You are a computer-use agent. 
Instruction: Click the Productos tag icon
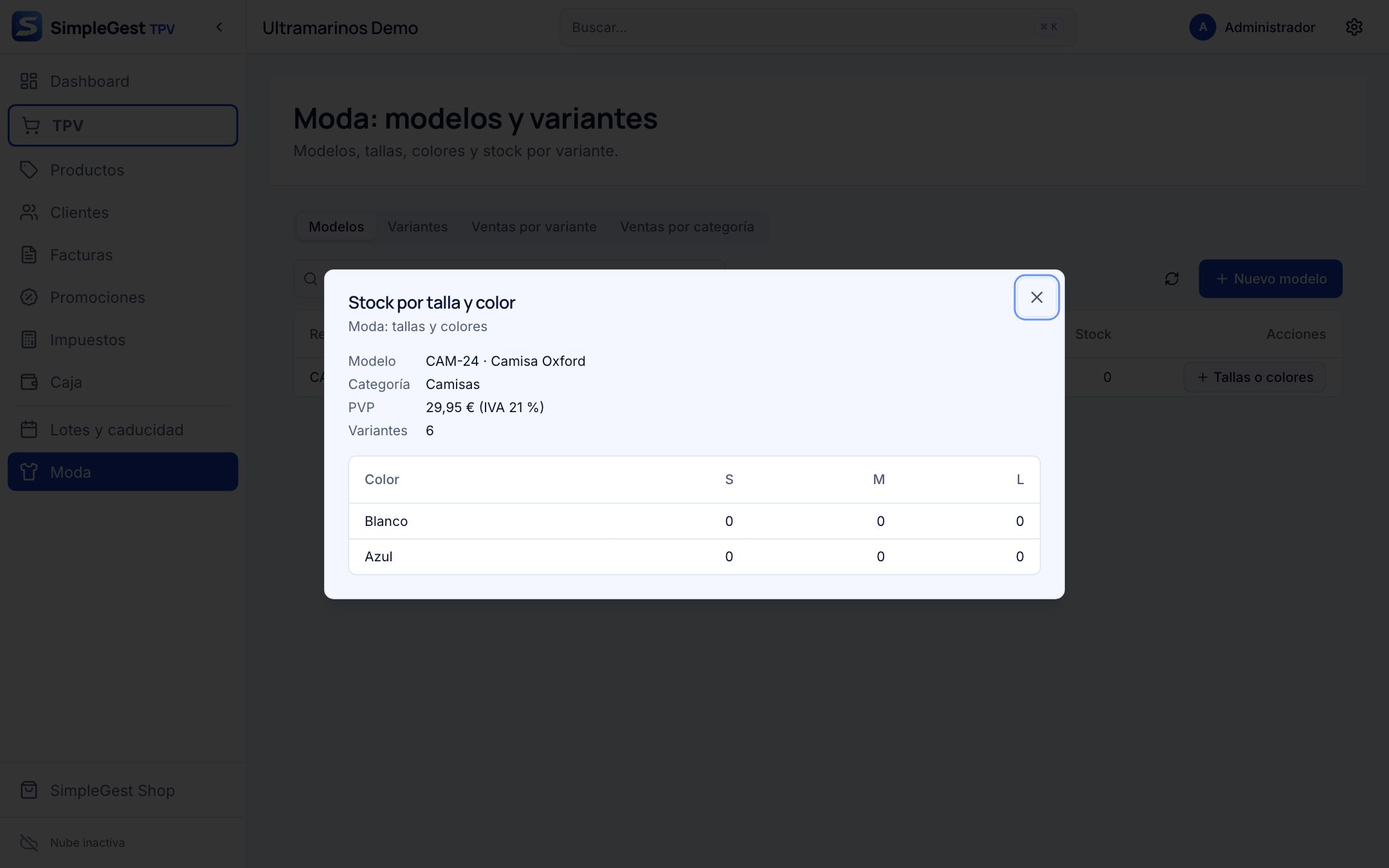[29, 170]
